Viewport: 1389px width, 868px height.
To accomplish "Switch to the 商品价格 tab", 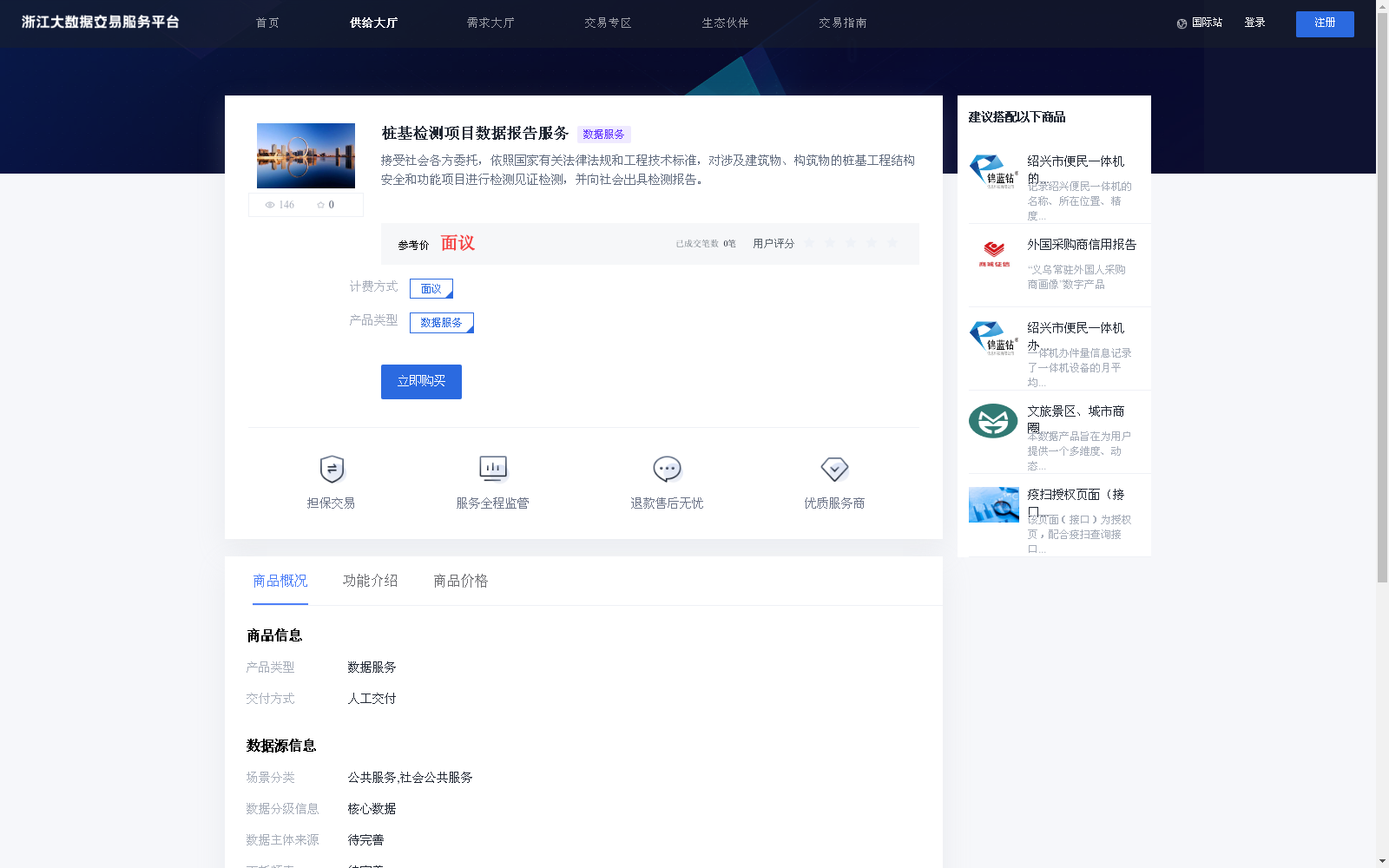I will pyautogui.click(x=461, y=581).
